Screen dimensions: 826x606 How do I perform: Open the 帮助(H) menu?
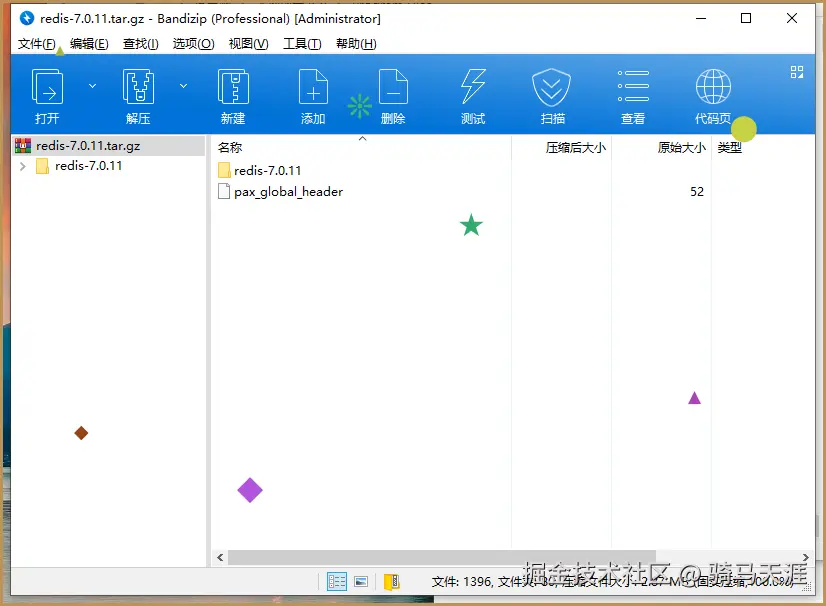tap(356, 44)
